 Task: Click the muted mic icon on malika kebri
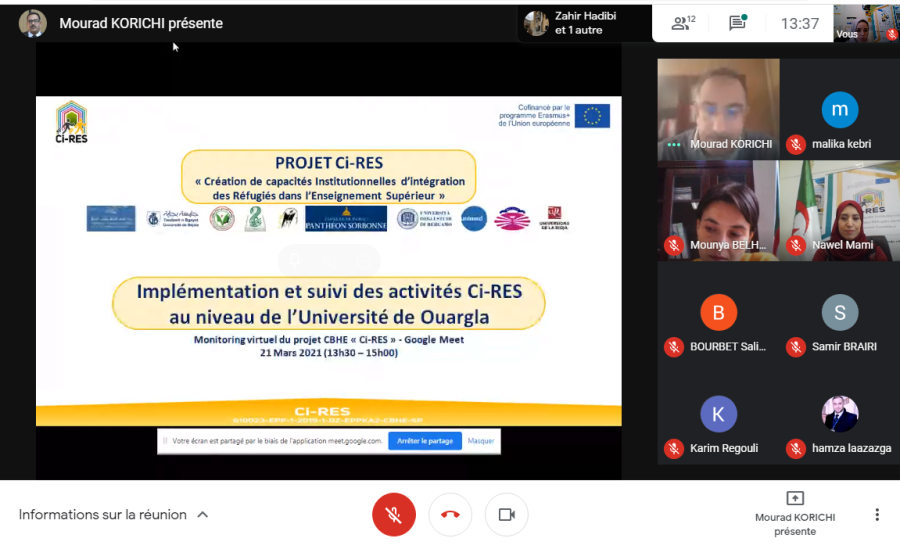796,144
